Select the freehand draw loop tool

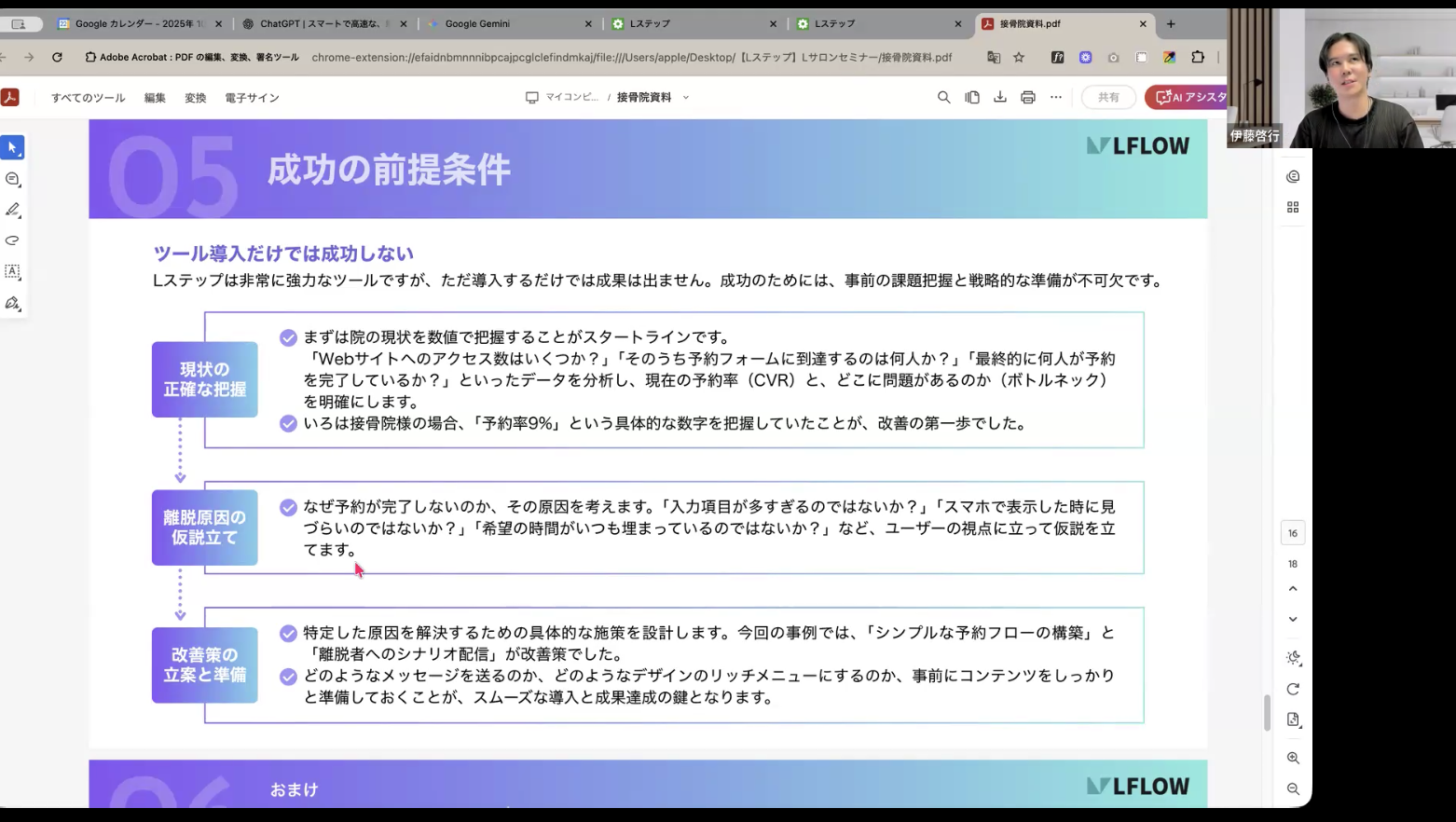coord(13,240)
